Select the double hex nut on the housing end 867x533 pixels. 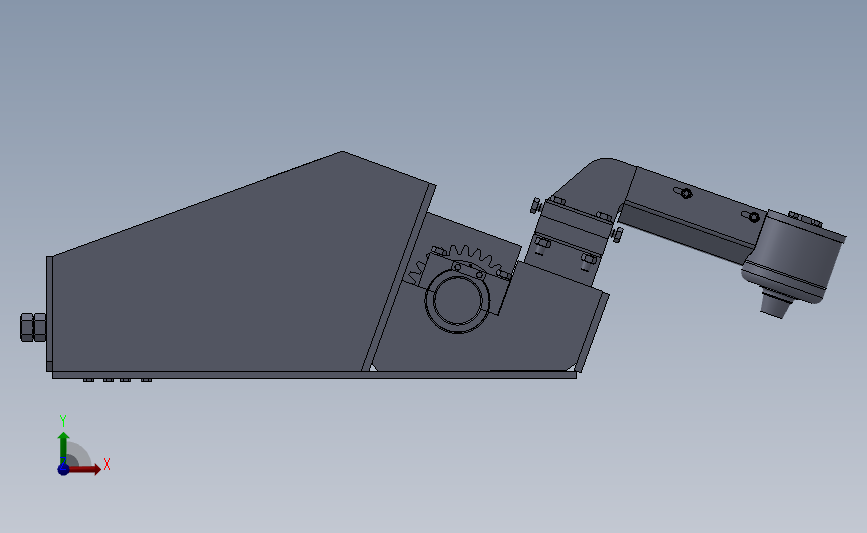pyautogui.click(x=33, y=327)
